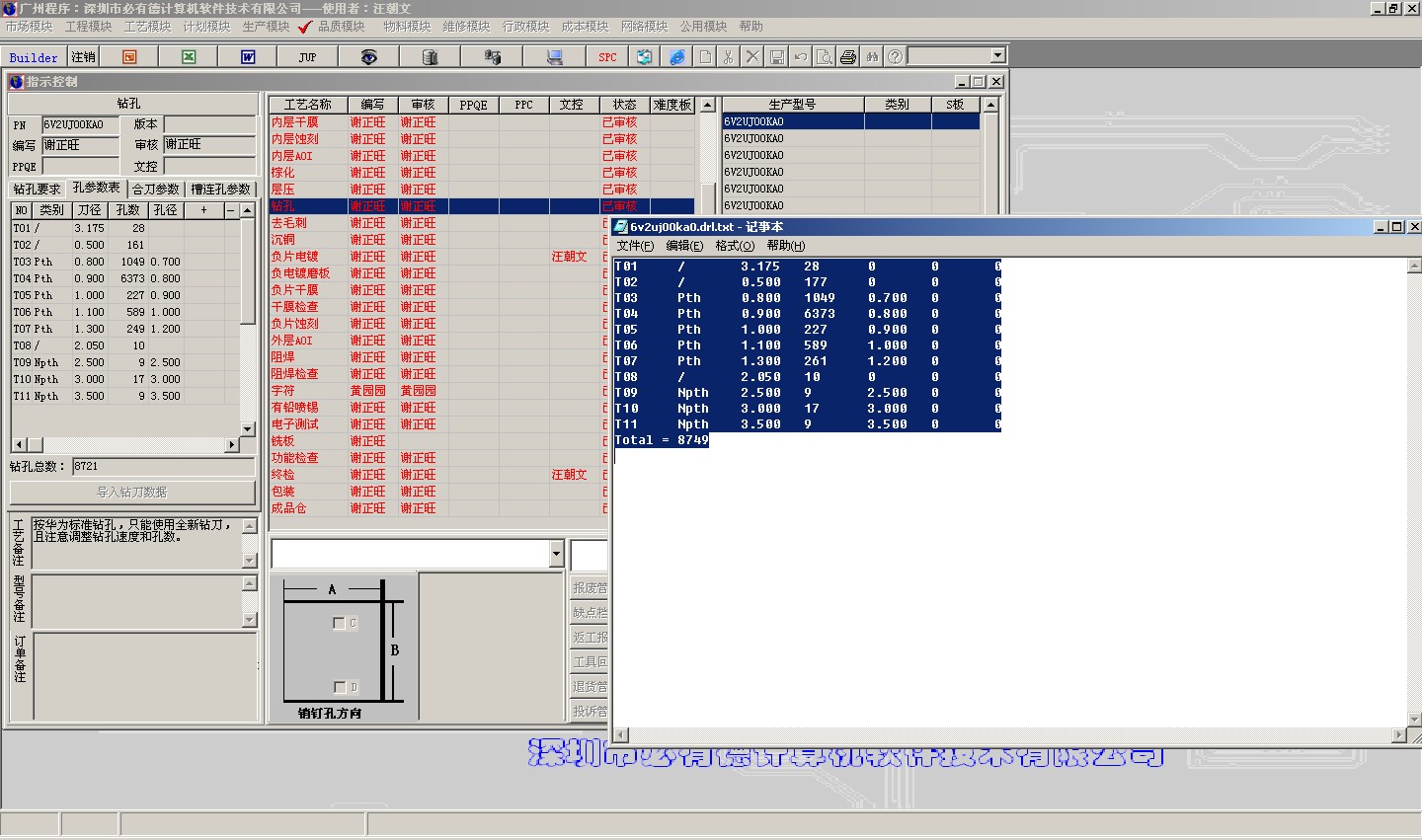Click the JUP toolbar button

click(x=308, y=57)
